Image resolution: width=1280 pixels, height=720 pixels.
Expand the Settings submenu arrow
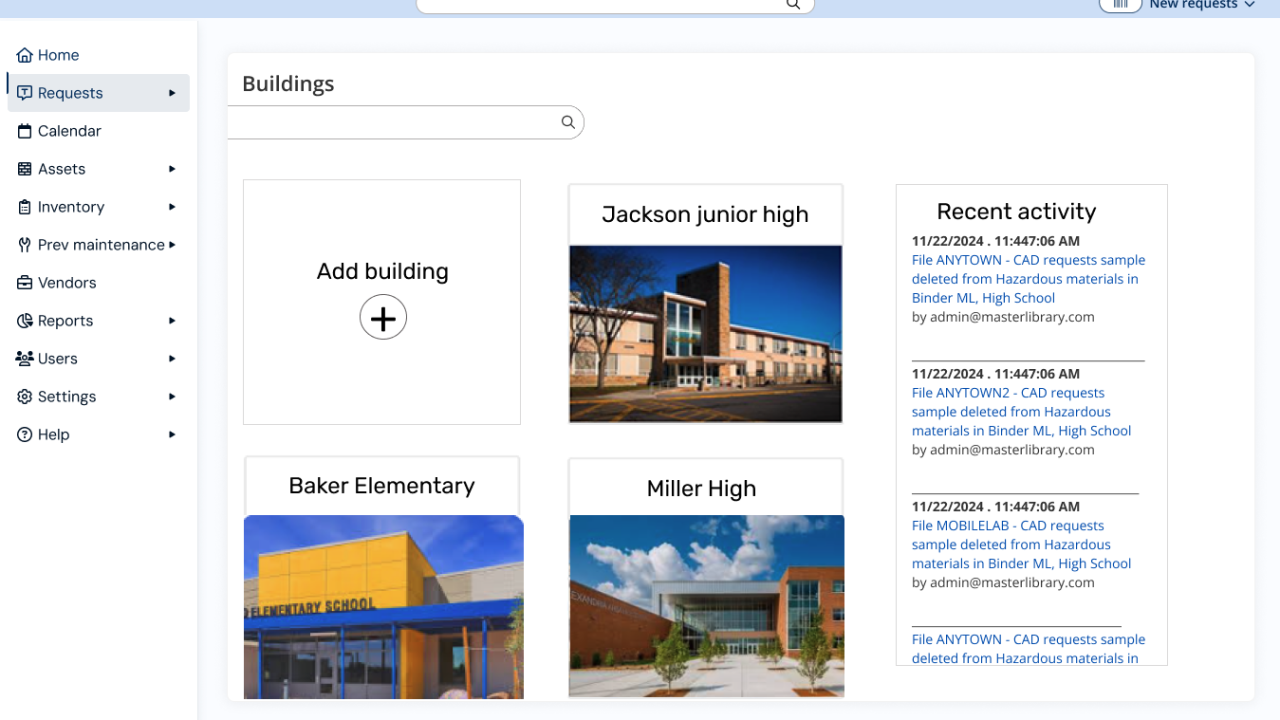172,397
